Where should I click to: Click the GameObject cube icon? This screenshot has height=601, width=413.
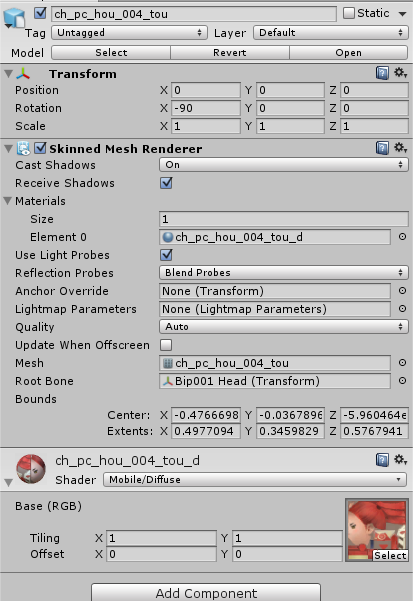(x=14, y=17)
